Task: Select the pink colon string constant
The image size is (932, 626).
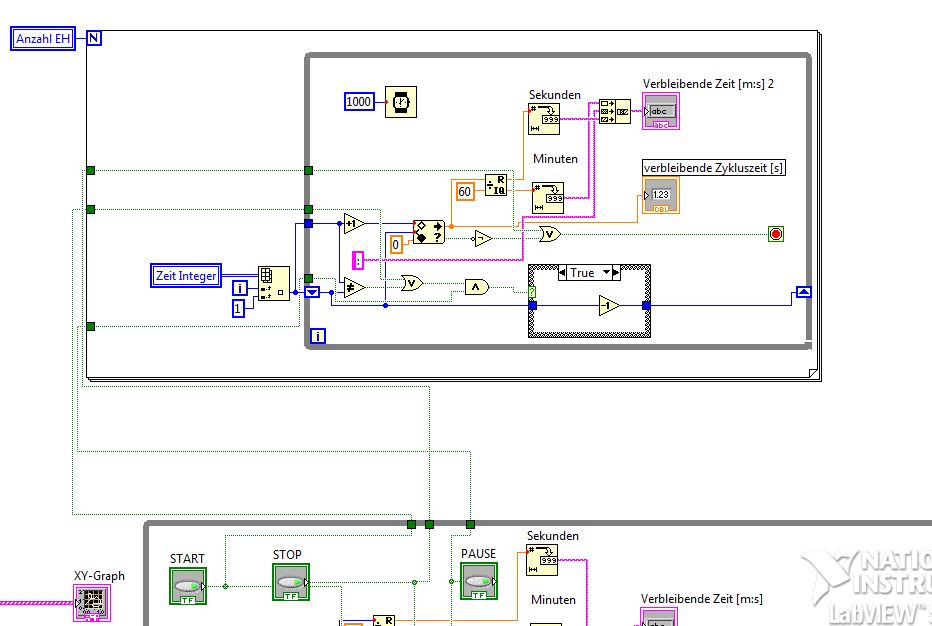Action: (x=358, y=260)
